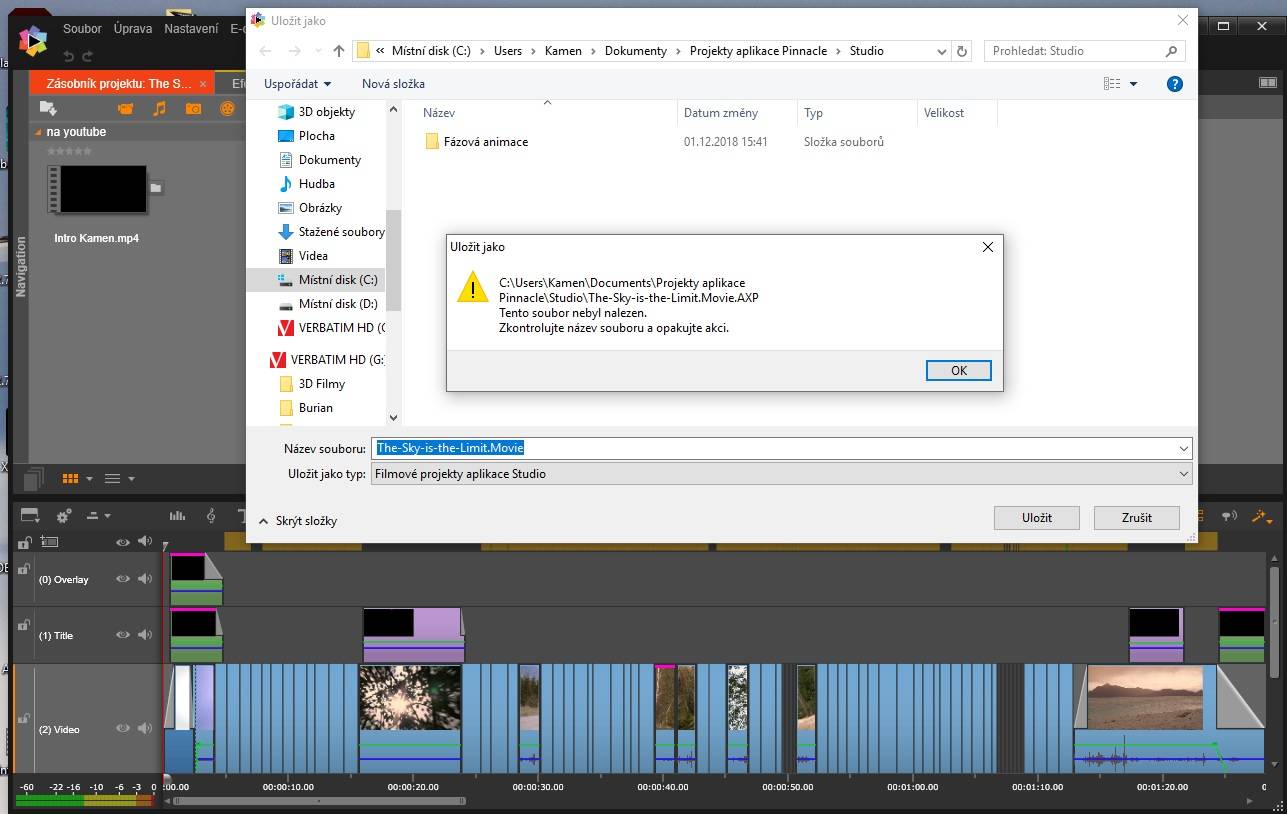Collapse folders with Skrýt složky
This screenshot has width=1287, height=814.
coord(298,521)
